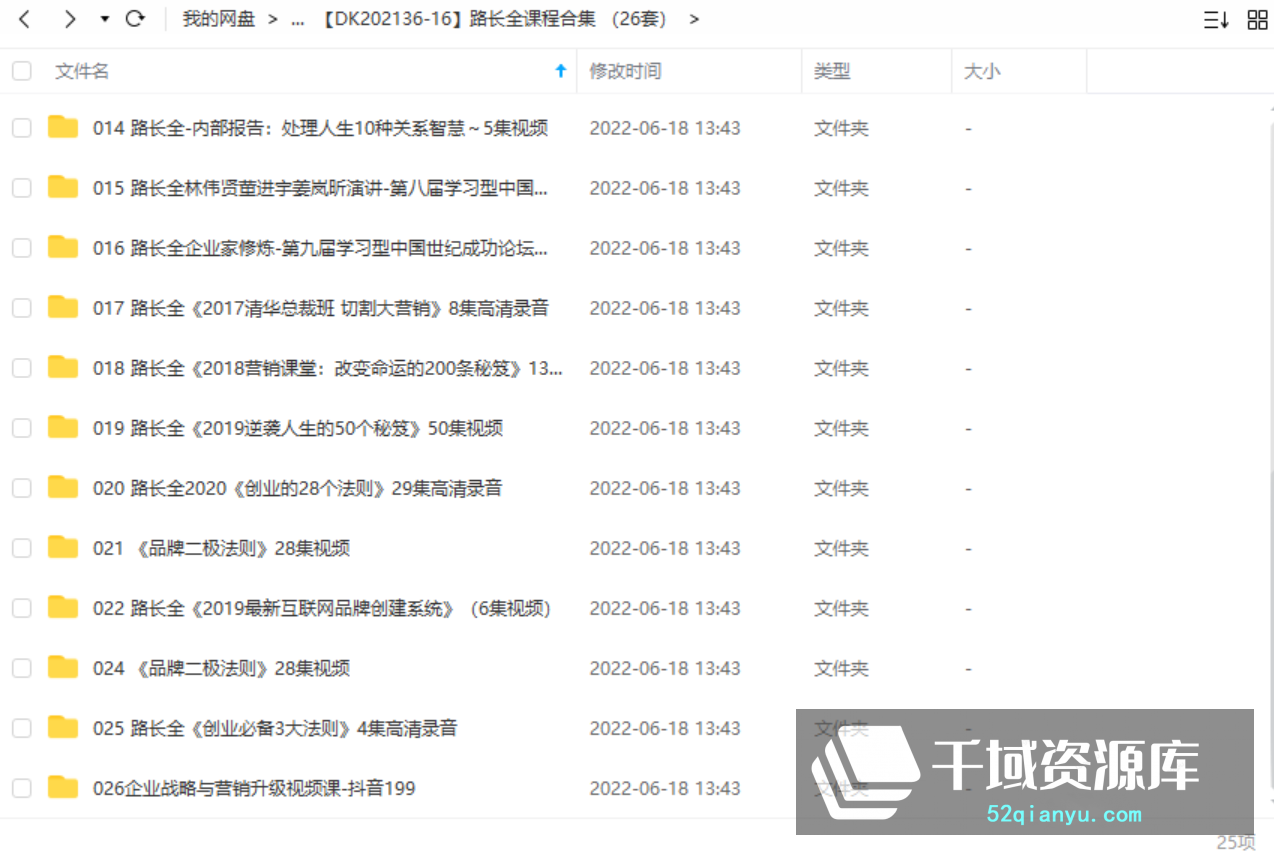Screen dimensions: 1274x855
Task: Tick the select-all checkbox in header
Action: click(x=21, y=71)
